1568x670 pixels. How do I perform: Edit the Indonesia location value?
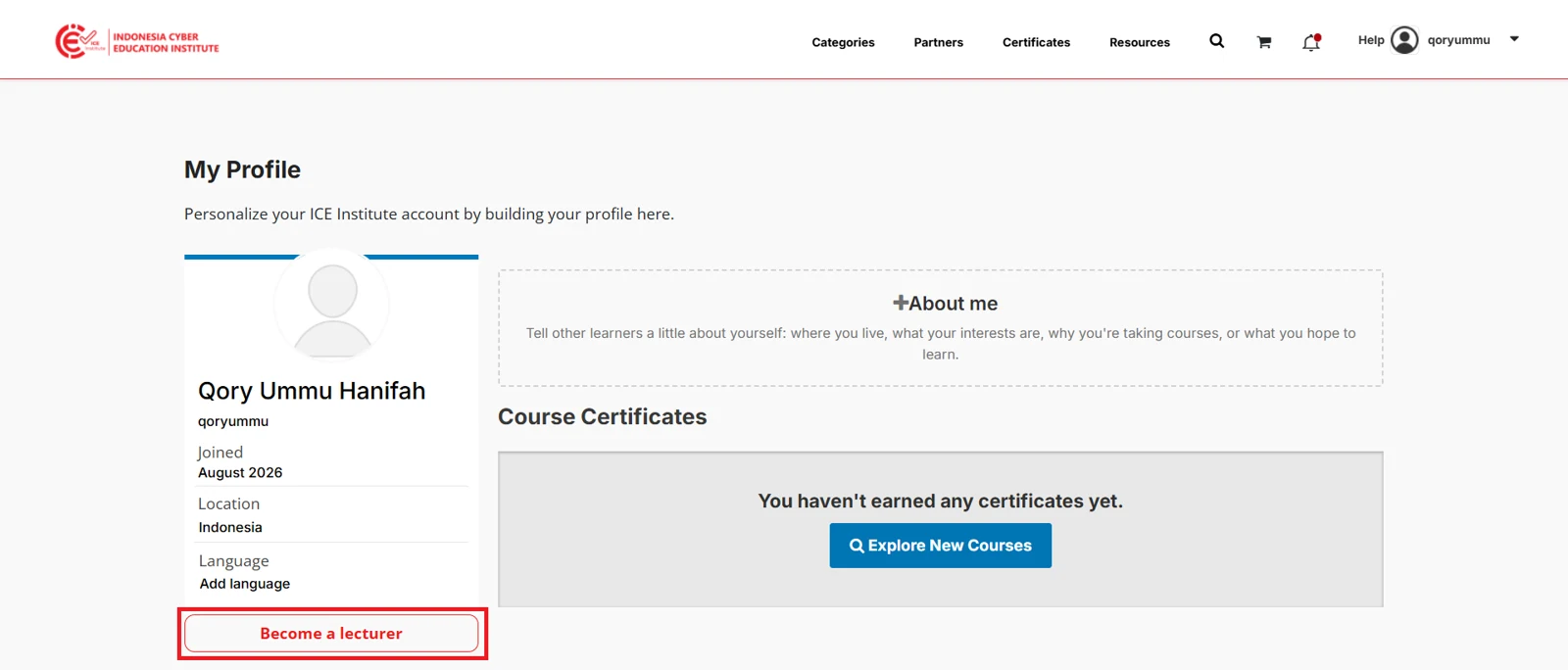230,527
